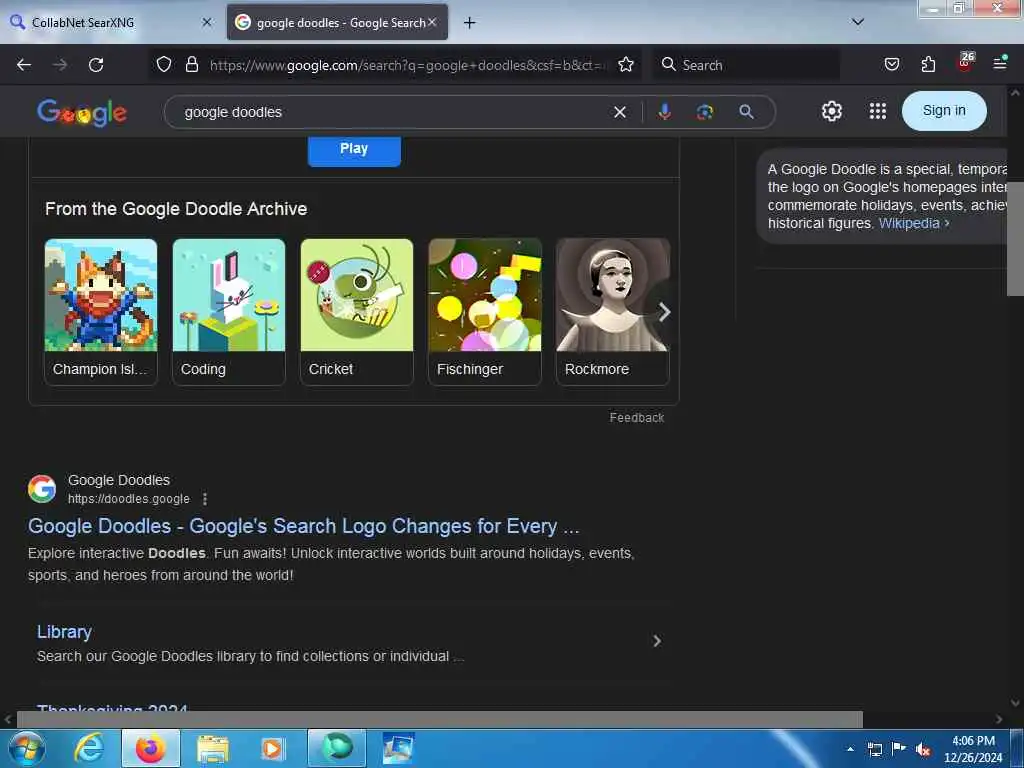The height and width of the screenshot is (768, 1024).
Task: Open the Library sitelink
Action: coord(64,632)
